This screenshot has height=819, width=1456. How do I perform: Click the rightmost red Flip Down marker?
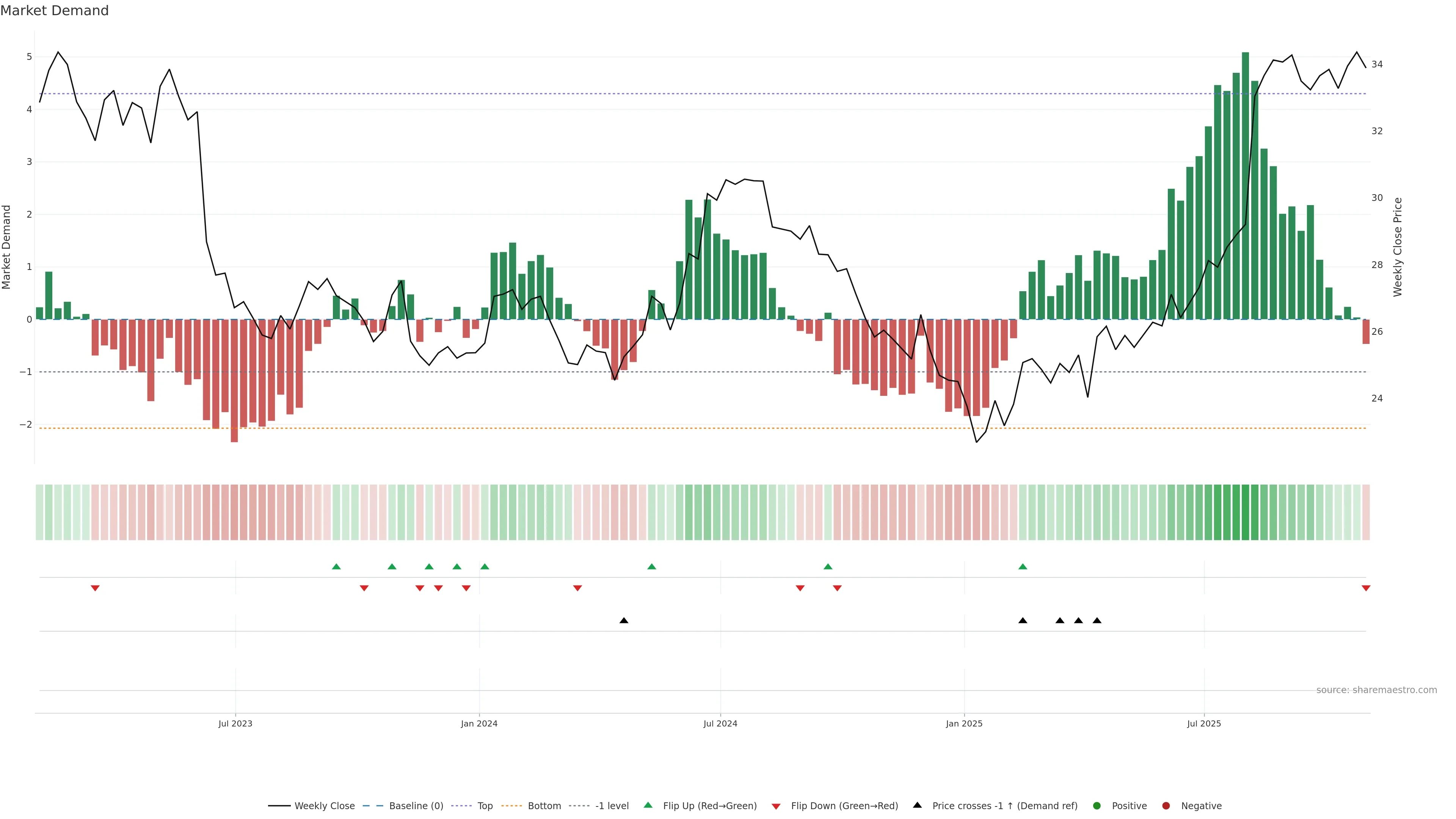click(1365, 588)
